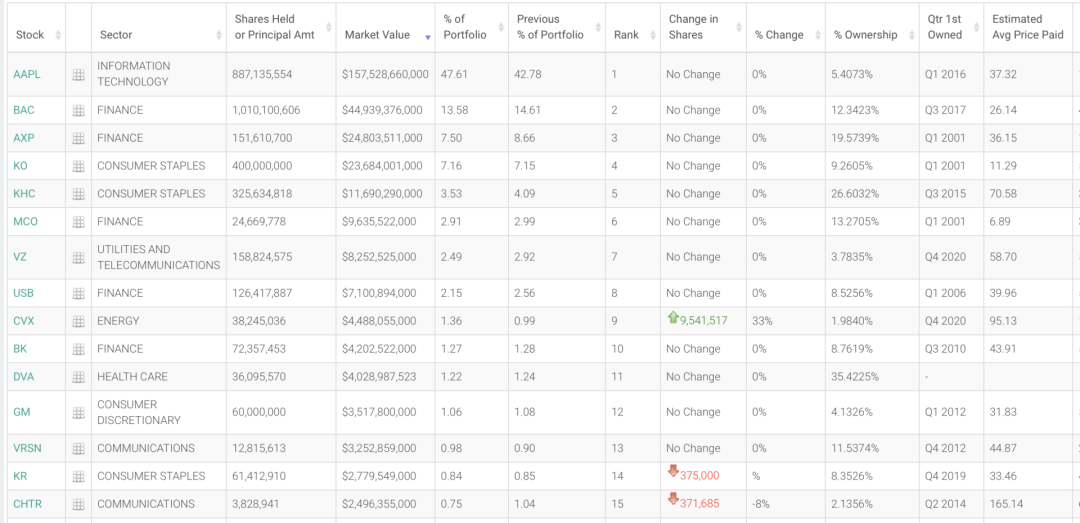Screen dimensions: 1080x523
Task: Open the grid icon beside BAC
Action: pyautogui.click(x=78, y=110)
